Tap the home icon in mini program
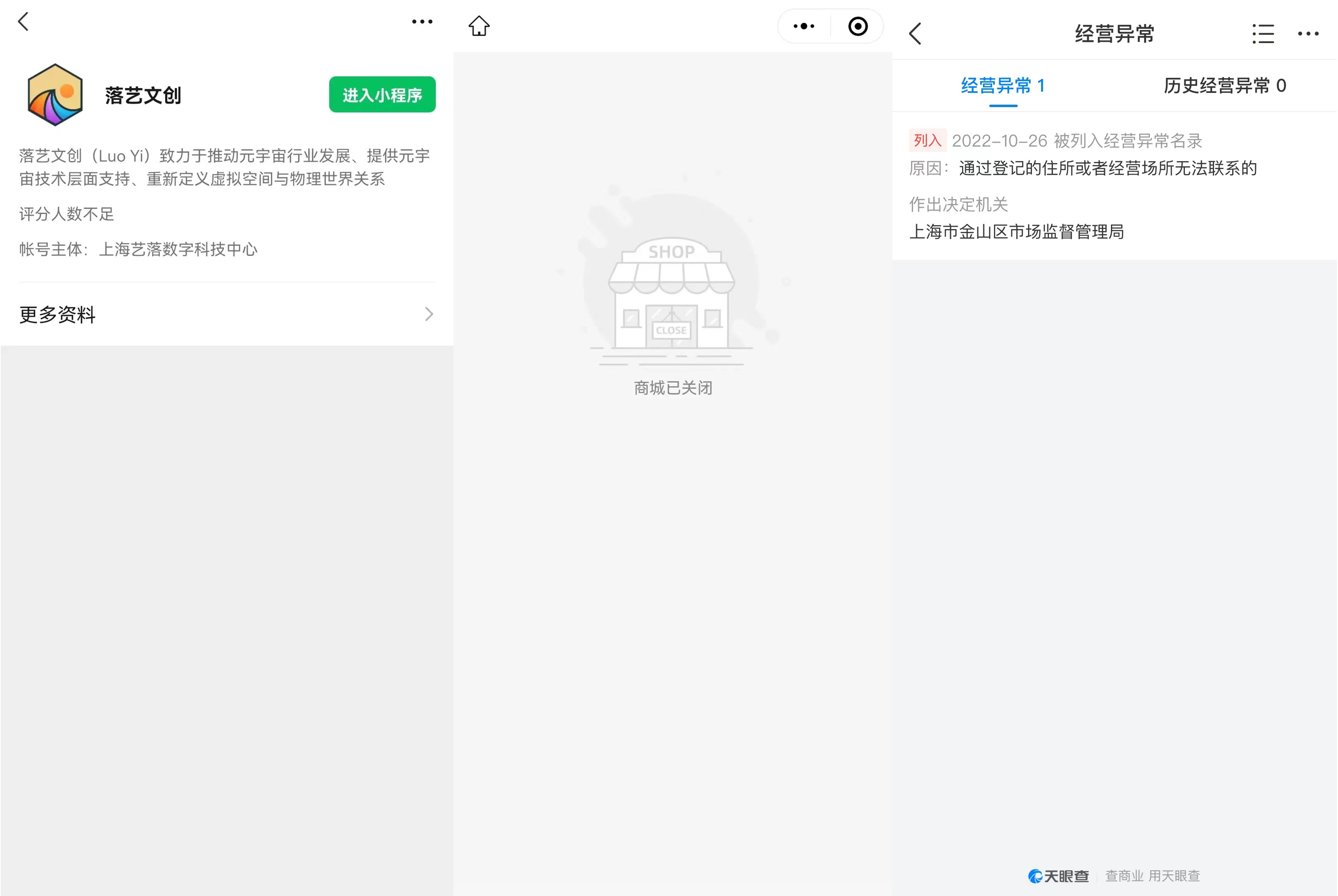Screen dimensions: 1338x896 (x=479, y=26)
